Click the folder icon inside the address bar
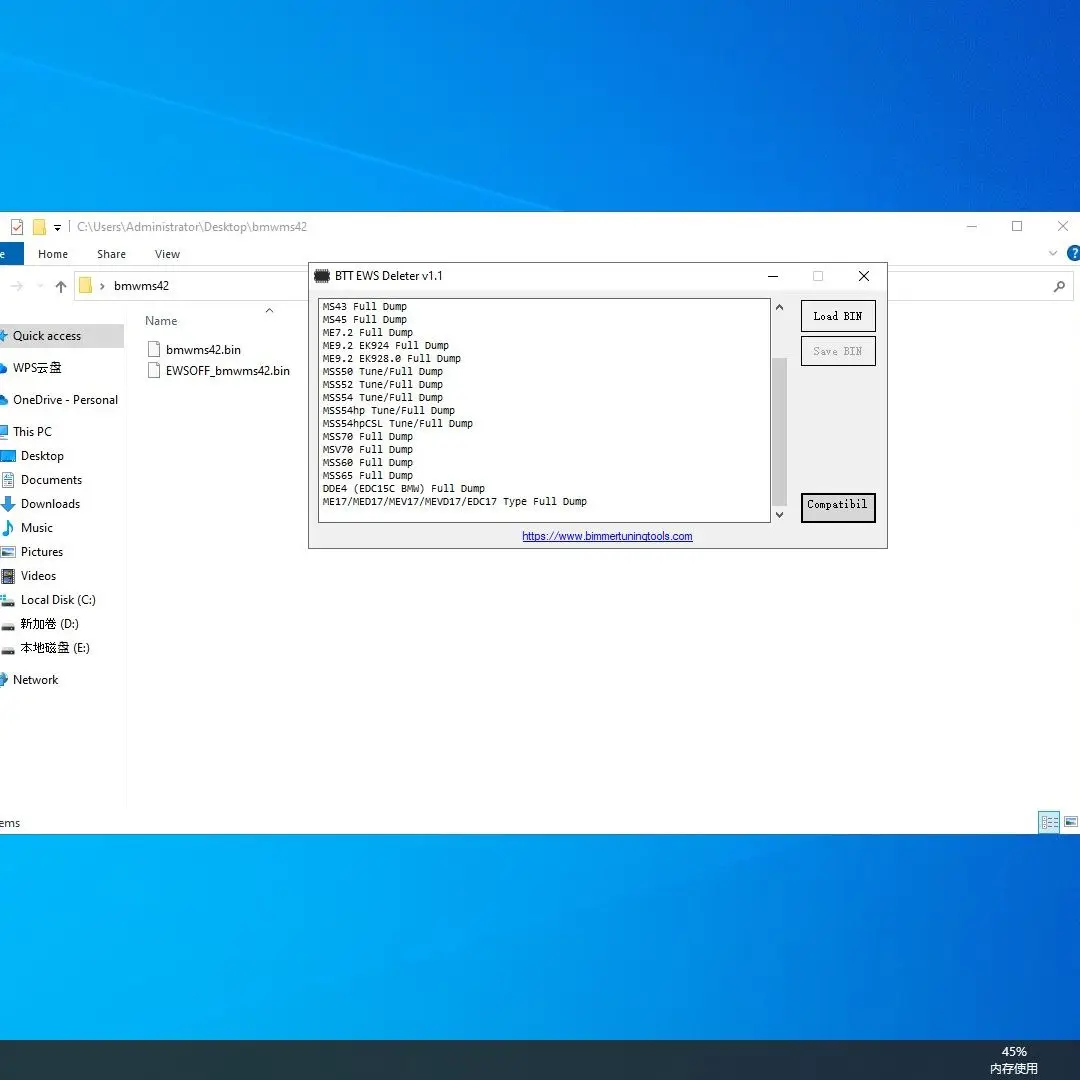The height and width of the screenshot is (1080, 1080). 85,286
